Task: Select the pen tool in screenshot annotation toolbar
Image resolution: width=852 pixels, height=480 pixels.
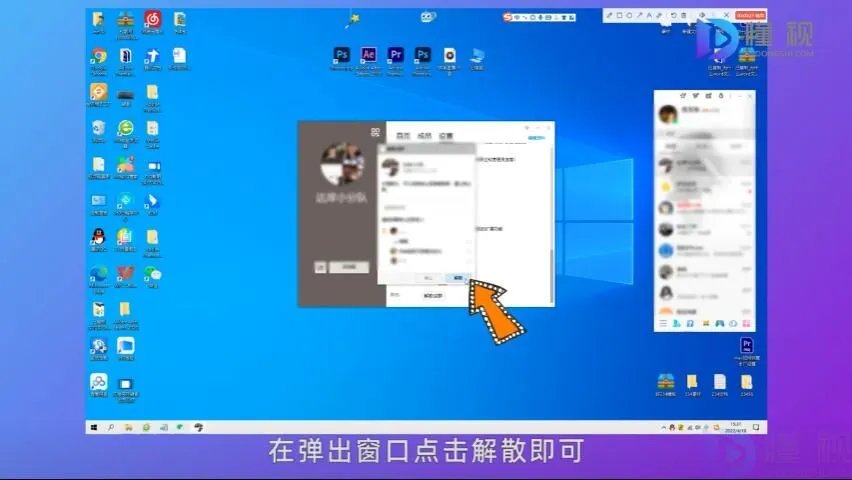Action: pos(609,15)
